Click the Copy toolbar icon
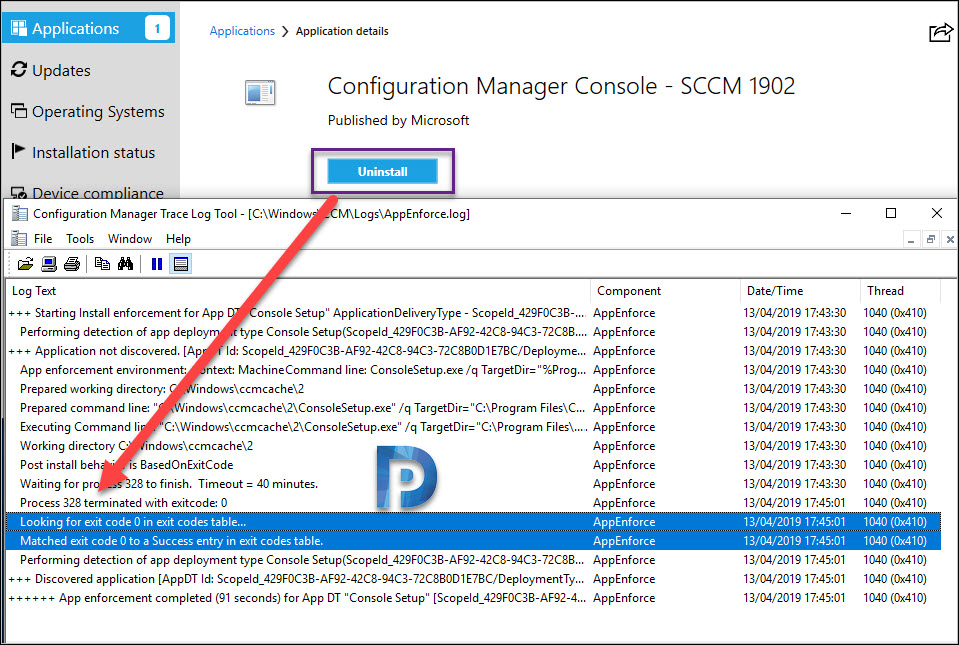 102,264
